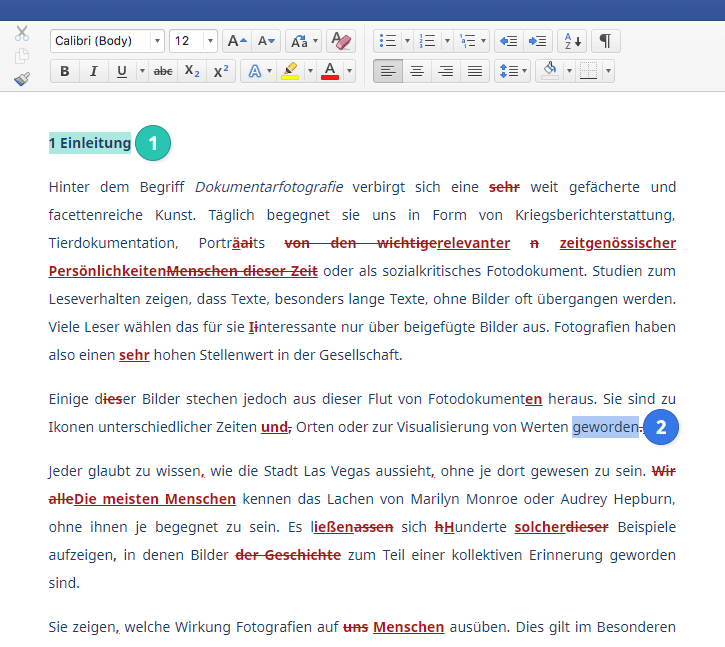
Task: Justify the paragraph text
Action: 475,71
